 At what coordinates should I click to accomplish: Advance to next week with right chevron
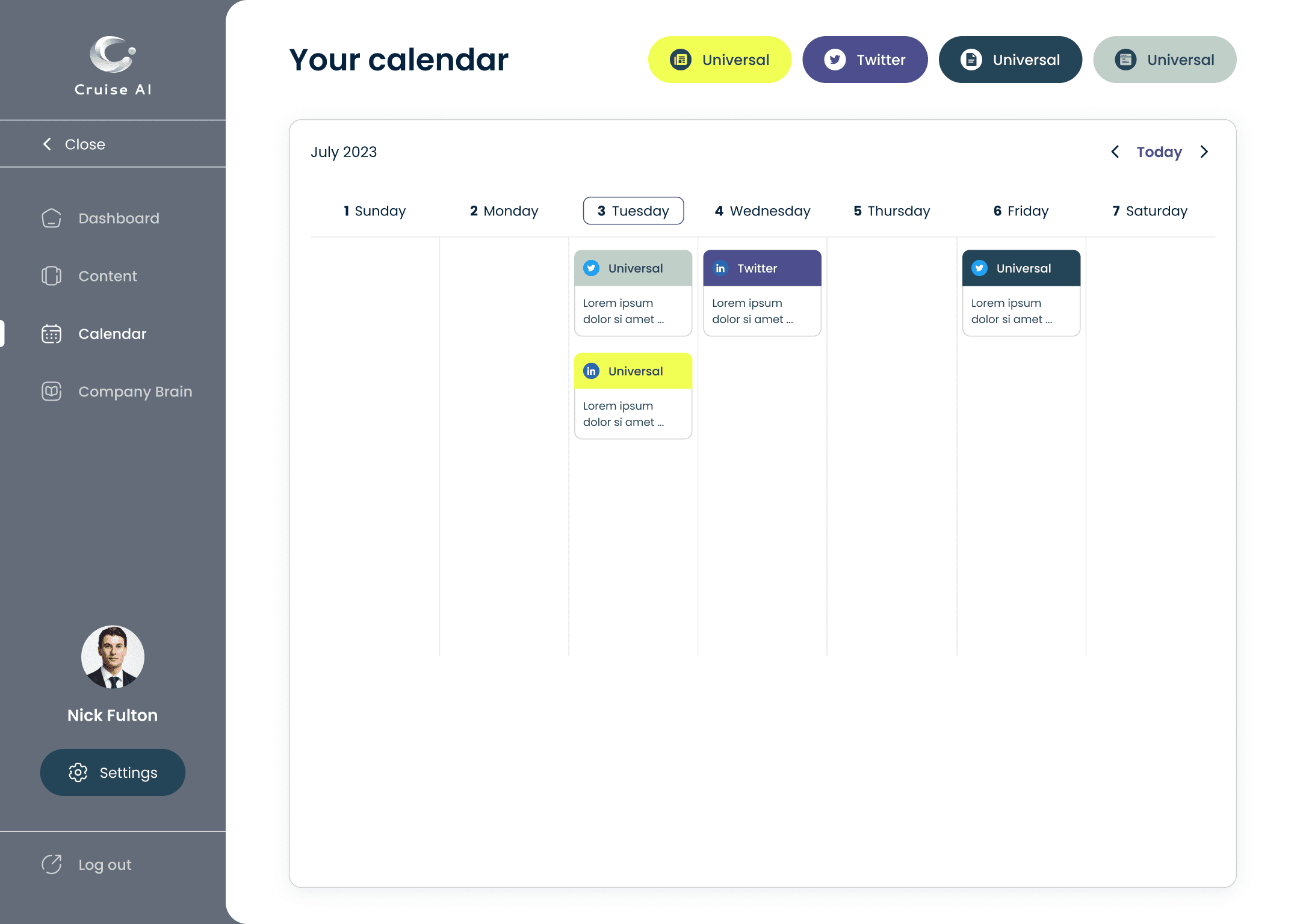(1204, 152)
